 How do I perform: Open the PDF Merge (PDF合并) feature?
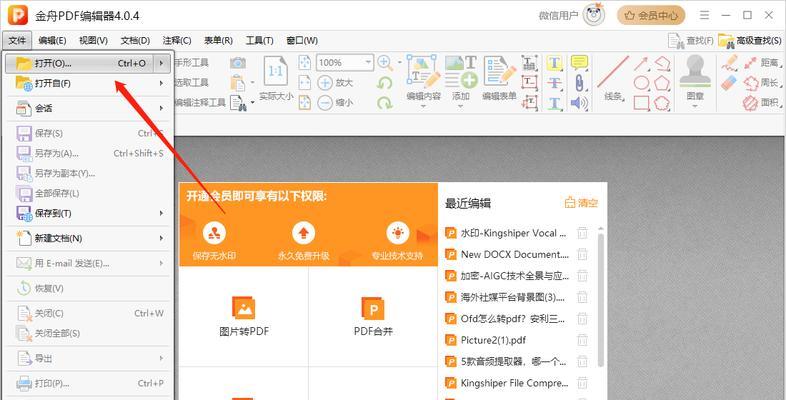point(373,317)
